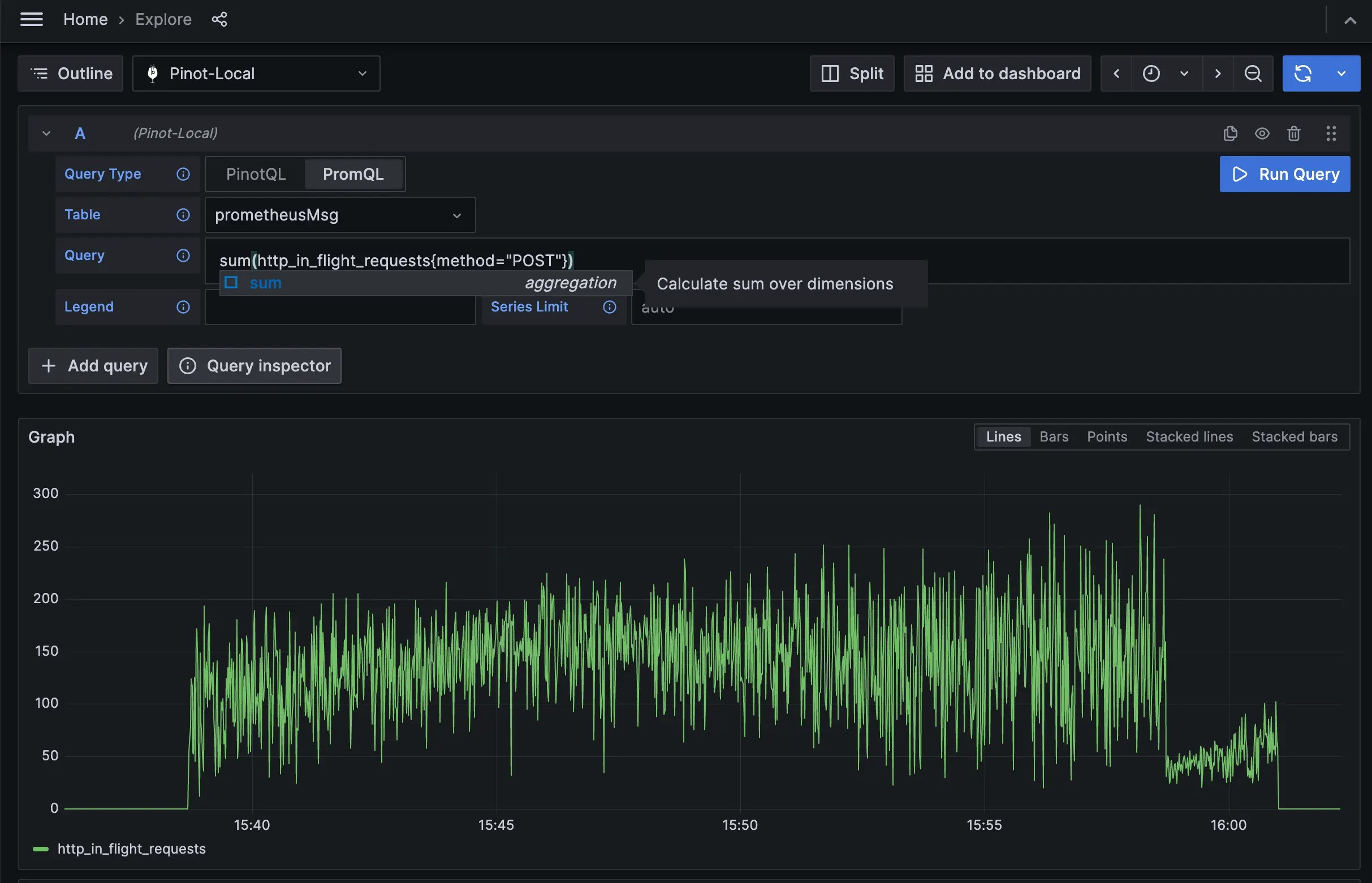
Task: Hide query A response with the eye toggle
Action: click(x=1262, y=133)
